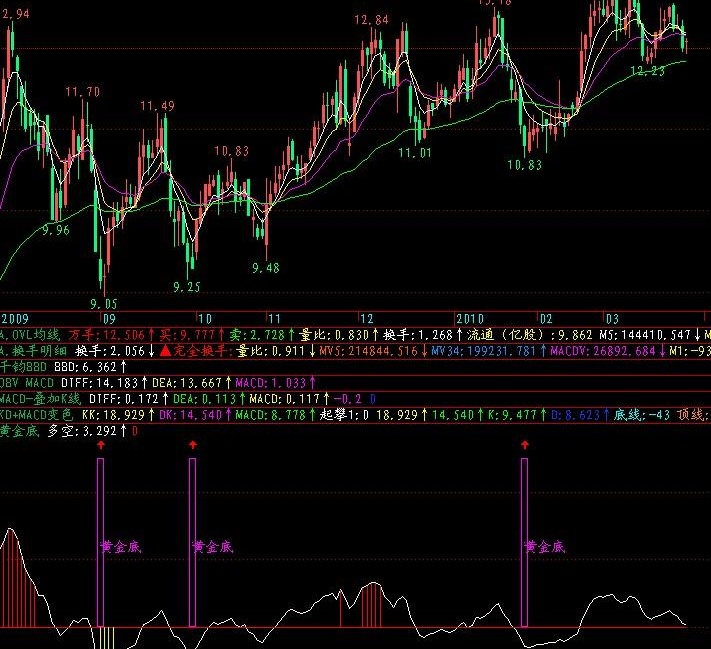Click the 11.49 high price label
This screenshot has width=711, height=649.
coord(157,106)
